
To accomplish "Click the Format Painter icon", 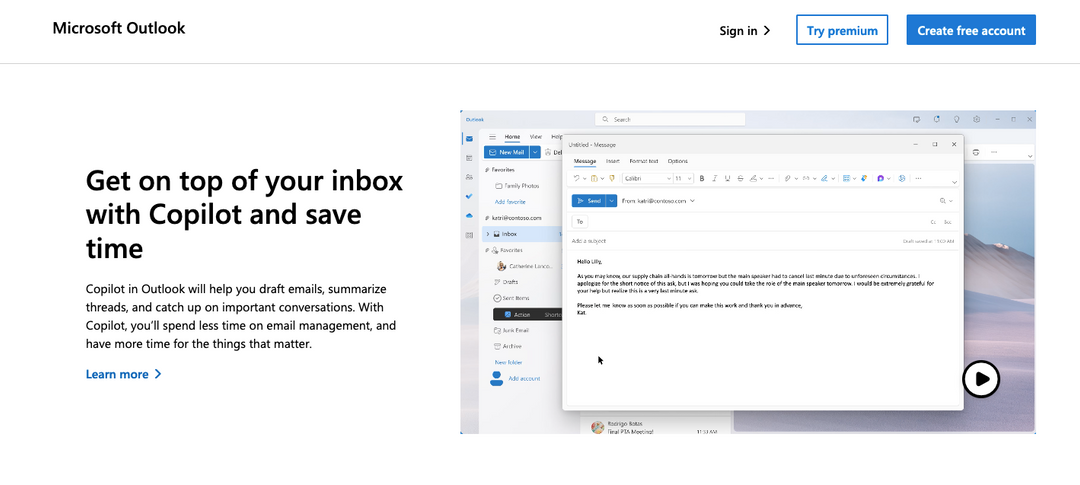I will (x=612, y=178).
